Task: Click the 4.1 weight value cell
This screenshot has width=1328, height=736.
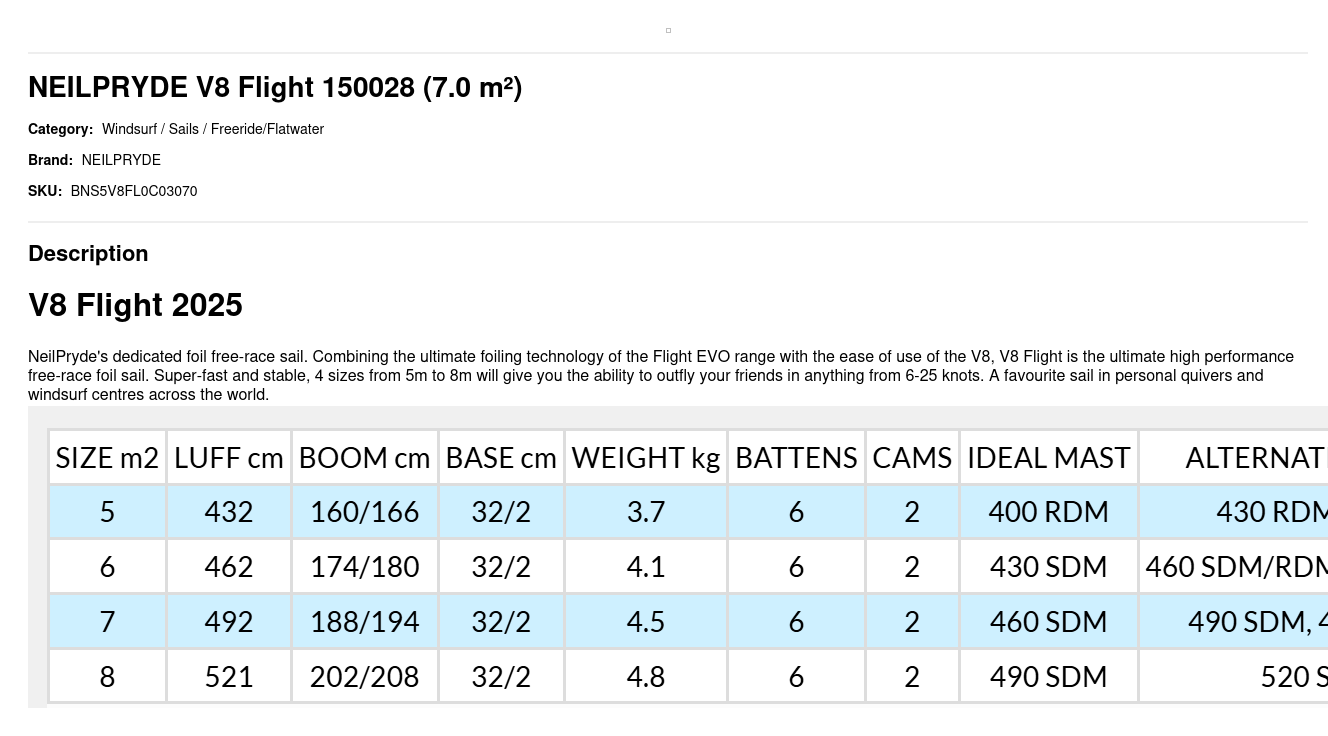Action: coord(646,567)
